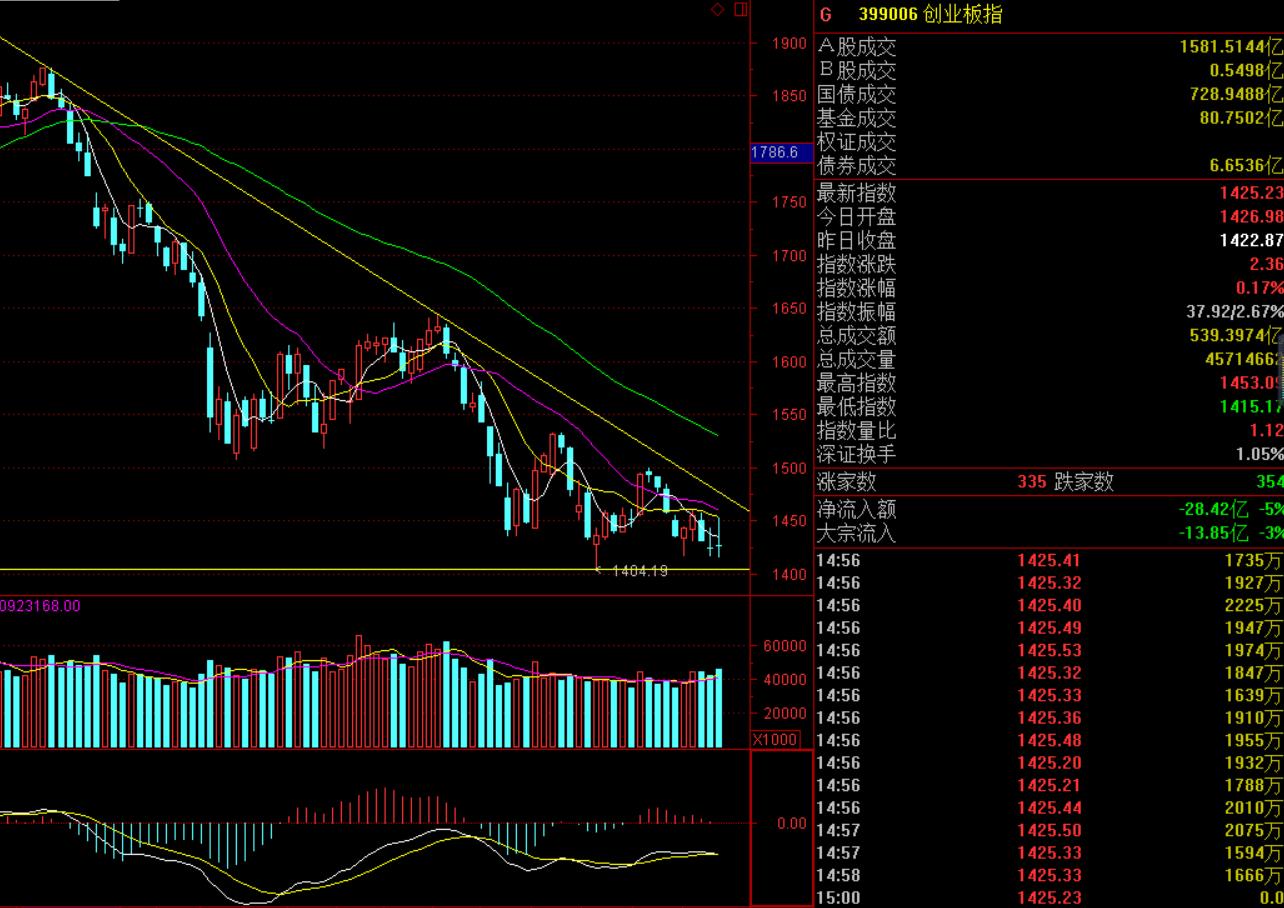The width and height of the screenshot is (1284, 908).
Task: Select the tick row with volume 1974万
Action: coord(1050,650)
